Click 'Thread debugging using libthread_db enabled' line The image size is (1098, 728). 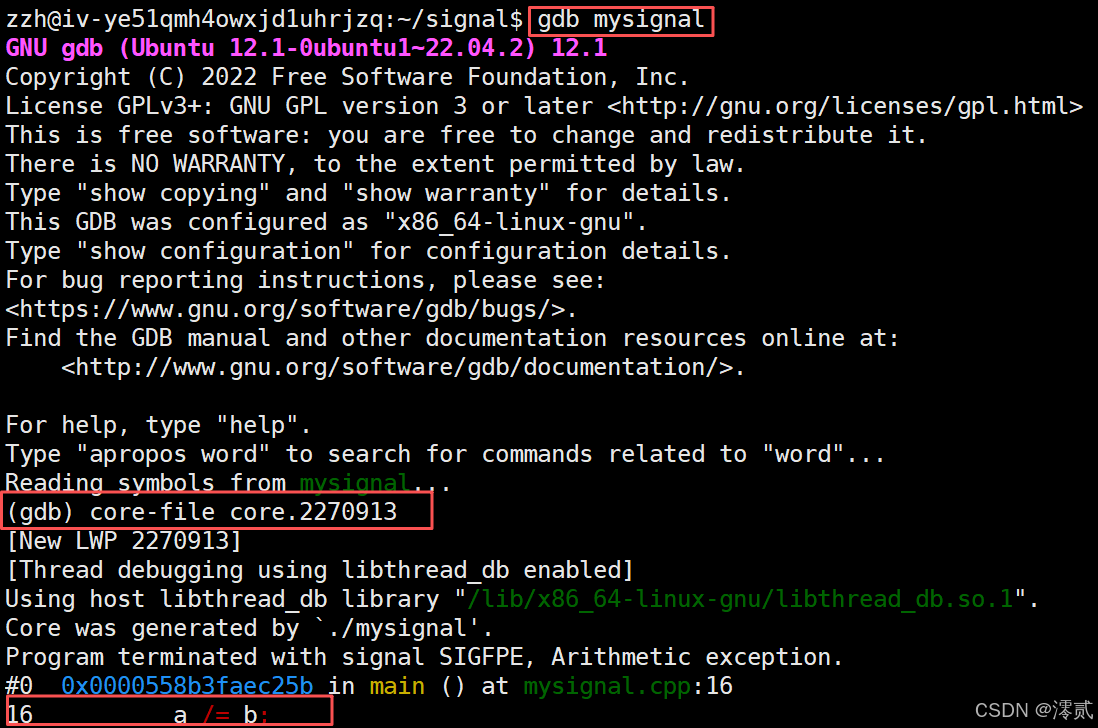click(319, 570)
